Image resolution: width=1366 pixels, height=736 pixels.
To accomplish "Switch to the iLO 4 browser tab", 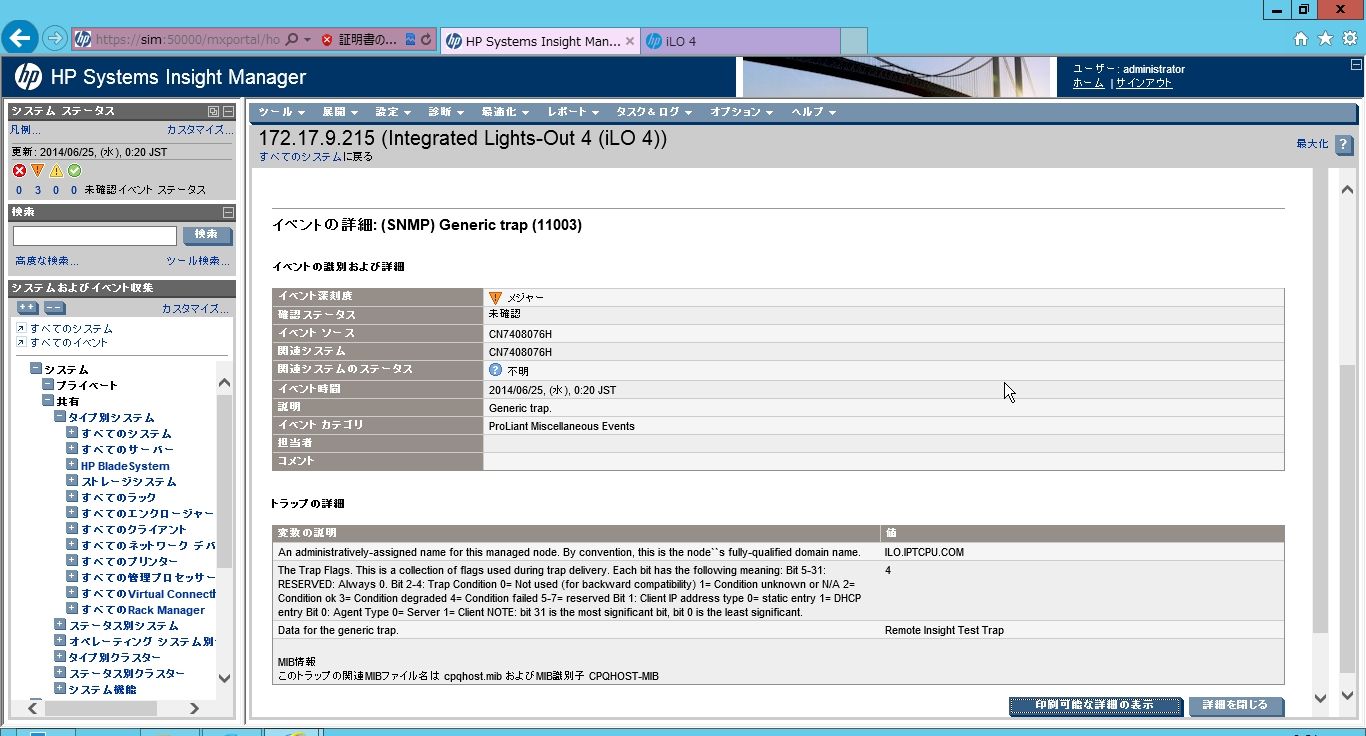I will tap(740, 41).
